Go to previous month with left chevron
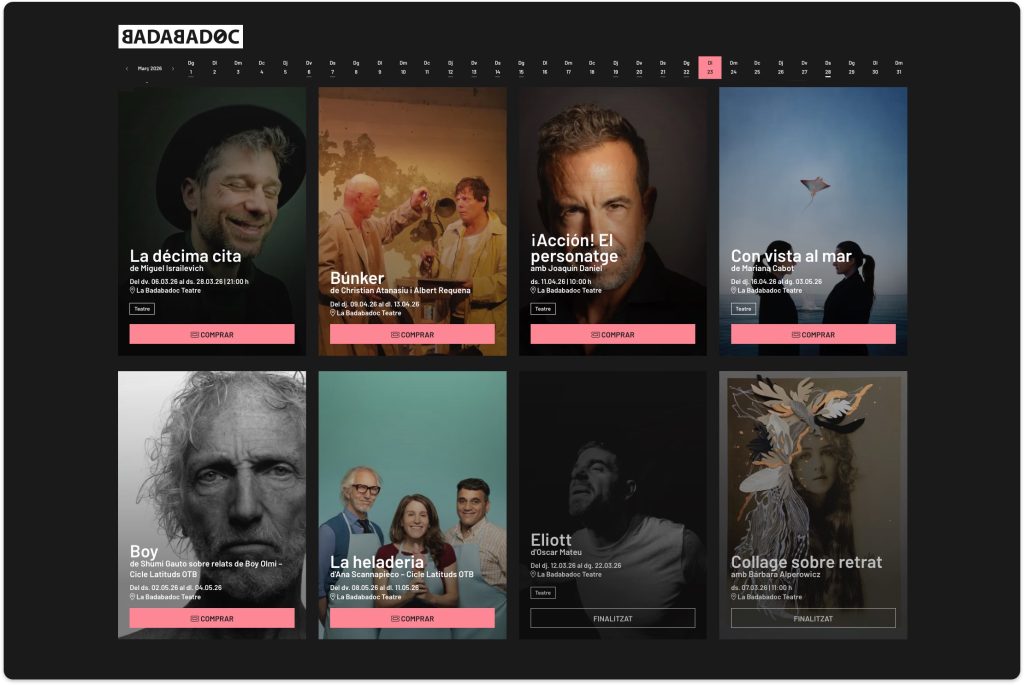 [x=127, y=69]
